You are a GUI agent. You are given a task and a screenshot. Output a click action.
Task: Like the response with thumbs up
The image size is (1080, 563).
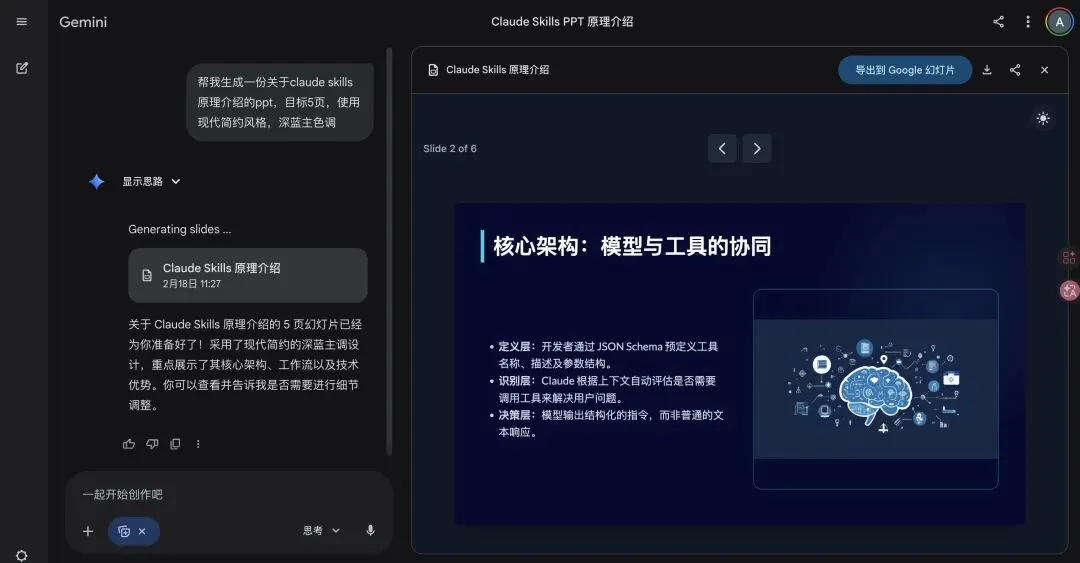click(129, 444)
